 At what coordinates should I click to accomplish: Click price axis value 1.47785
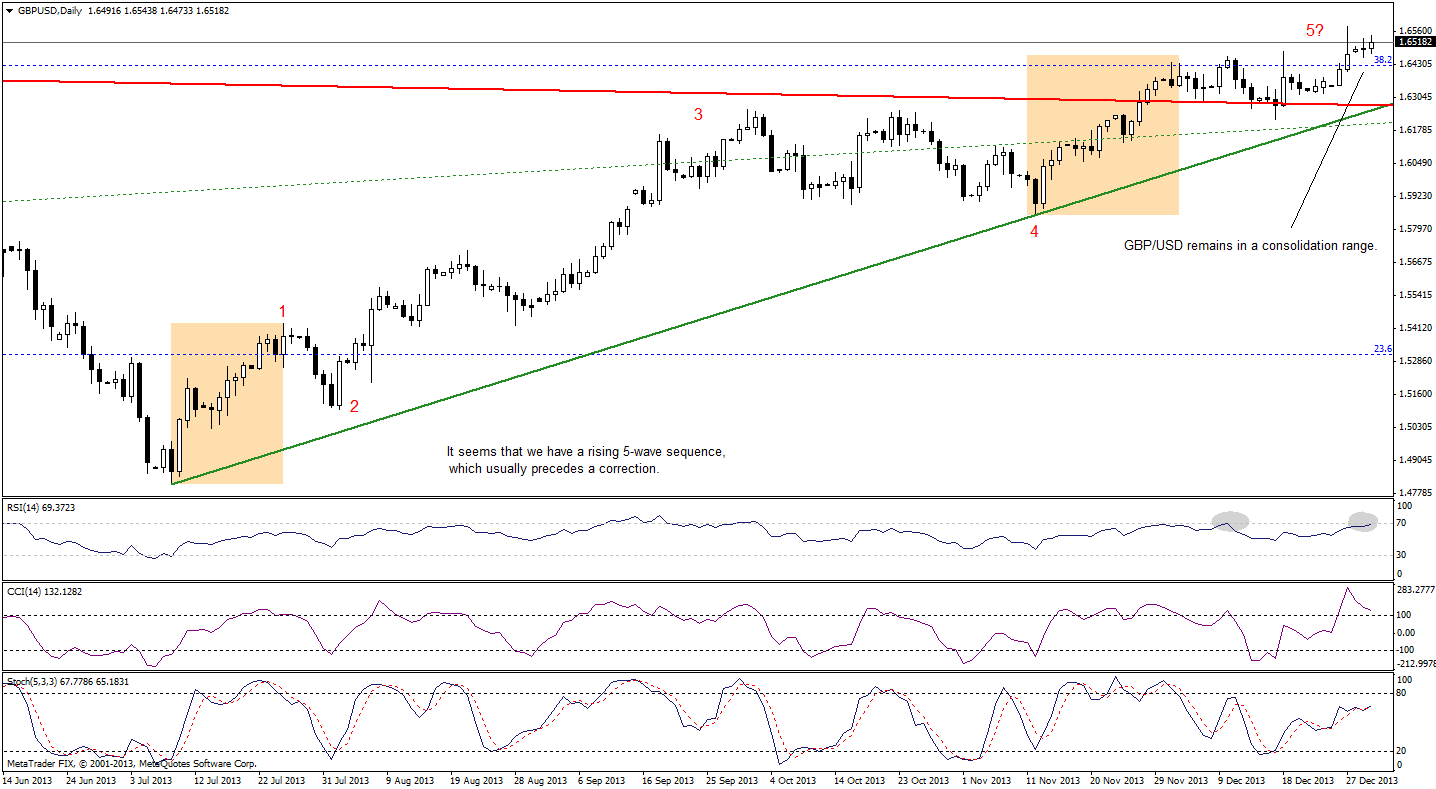pos(1415,493)
